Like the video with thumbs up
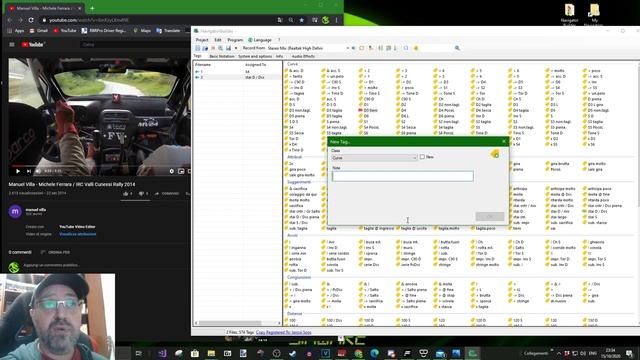Viewport: 640px width, 360px height. pyautogui.click(x=127, y=193)
